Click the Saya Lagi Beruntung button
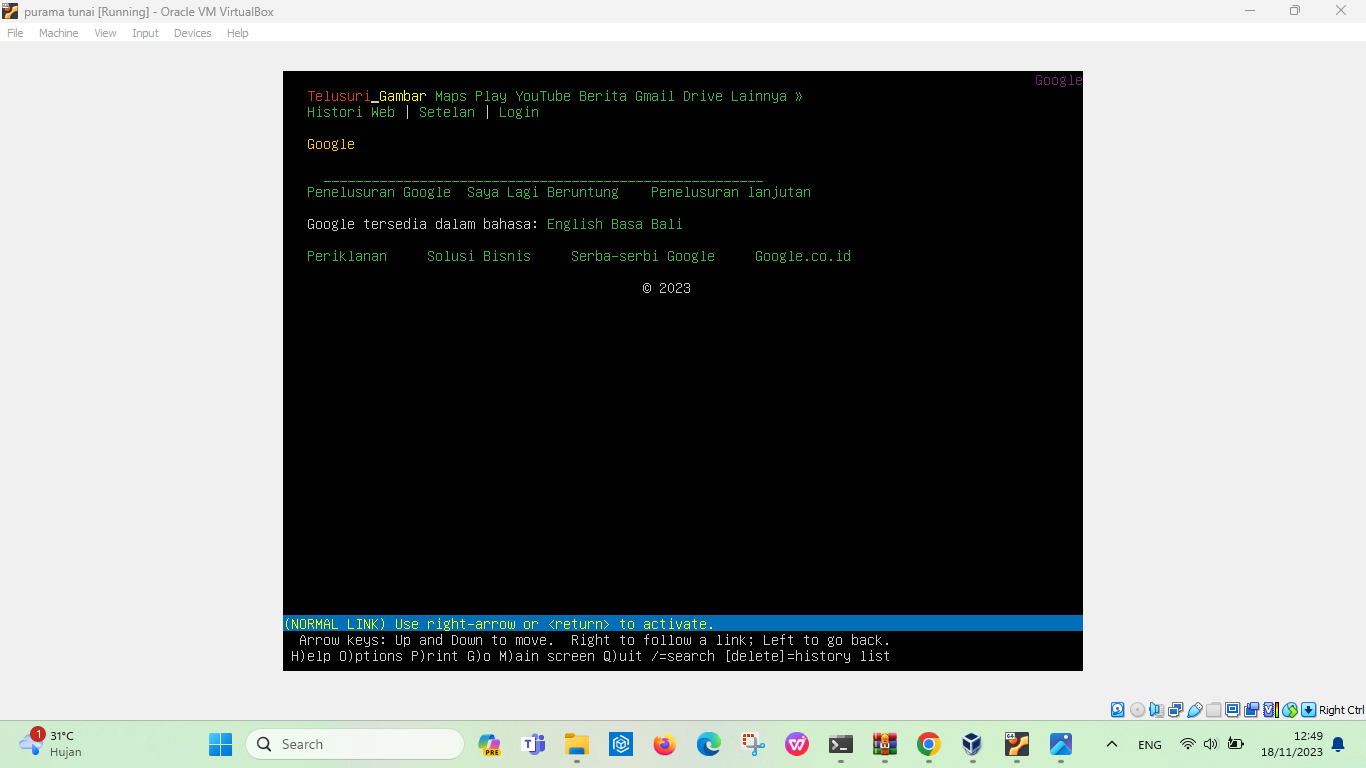1366x768 pixels. tap(543, 192)
